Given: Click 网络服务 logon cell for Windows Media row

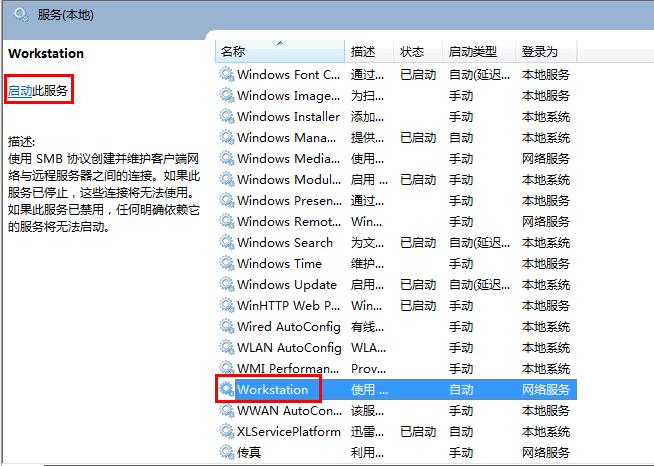Looking at the screenshot, I should click(546, 159).
